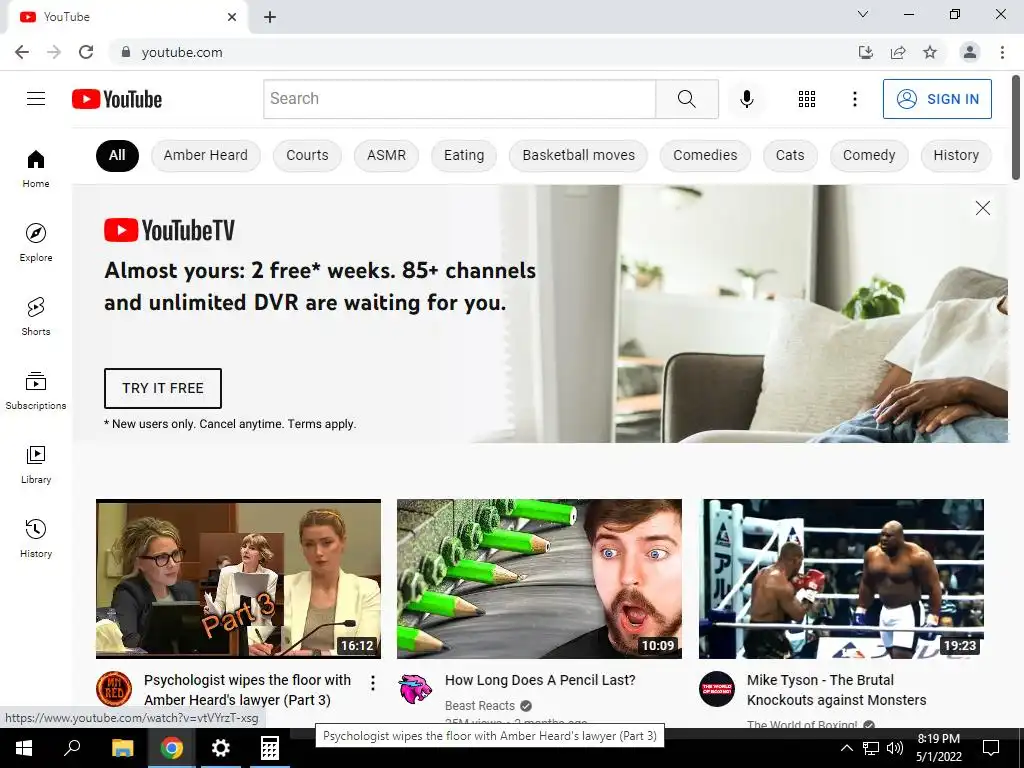Open notification center
1024x768 pixels.
click(991, 748)
